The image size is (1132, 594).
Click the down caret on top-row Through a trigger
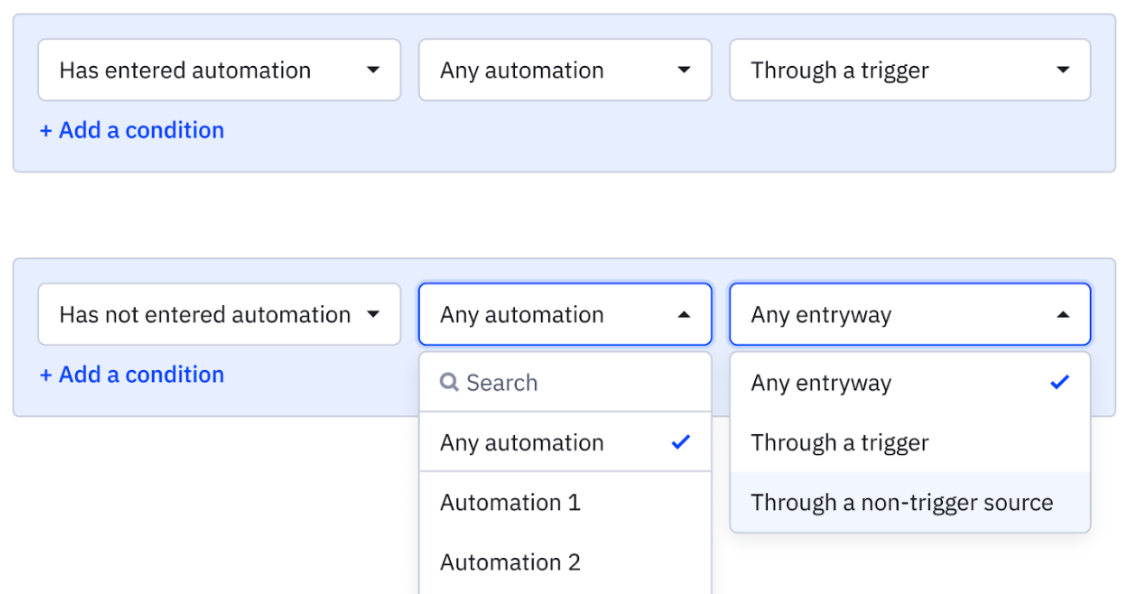(1062, 70)
